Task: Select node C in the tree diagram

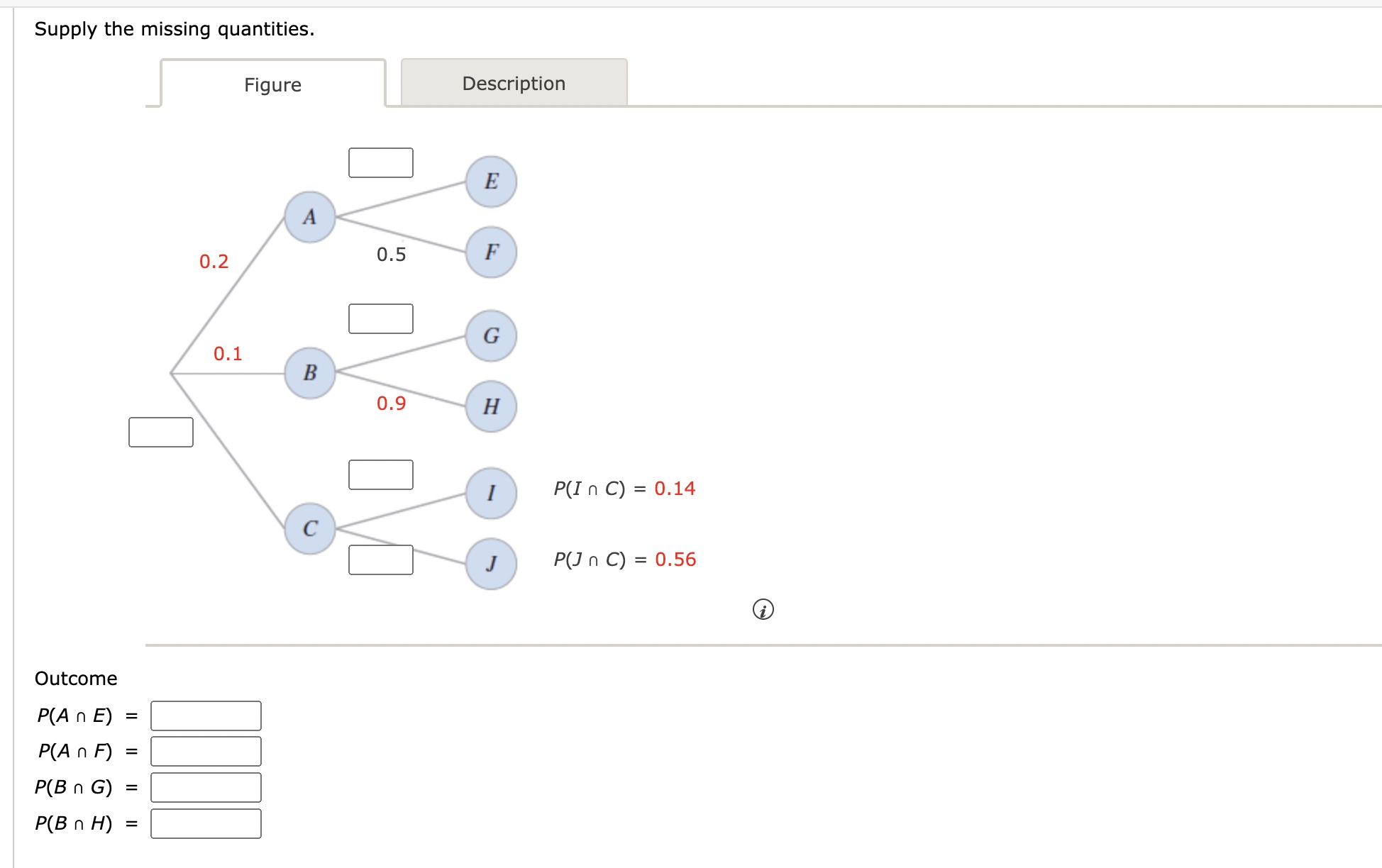Action: click(311, 527)
